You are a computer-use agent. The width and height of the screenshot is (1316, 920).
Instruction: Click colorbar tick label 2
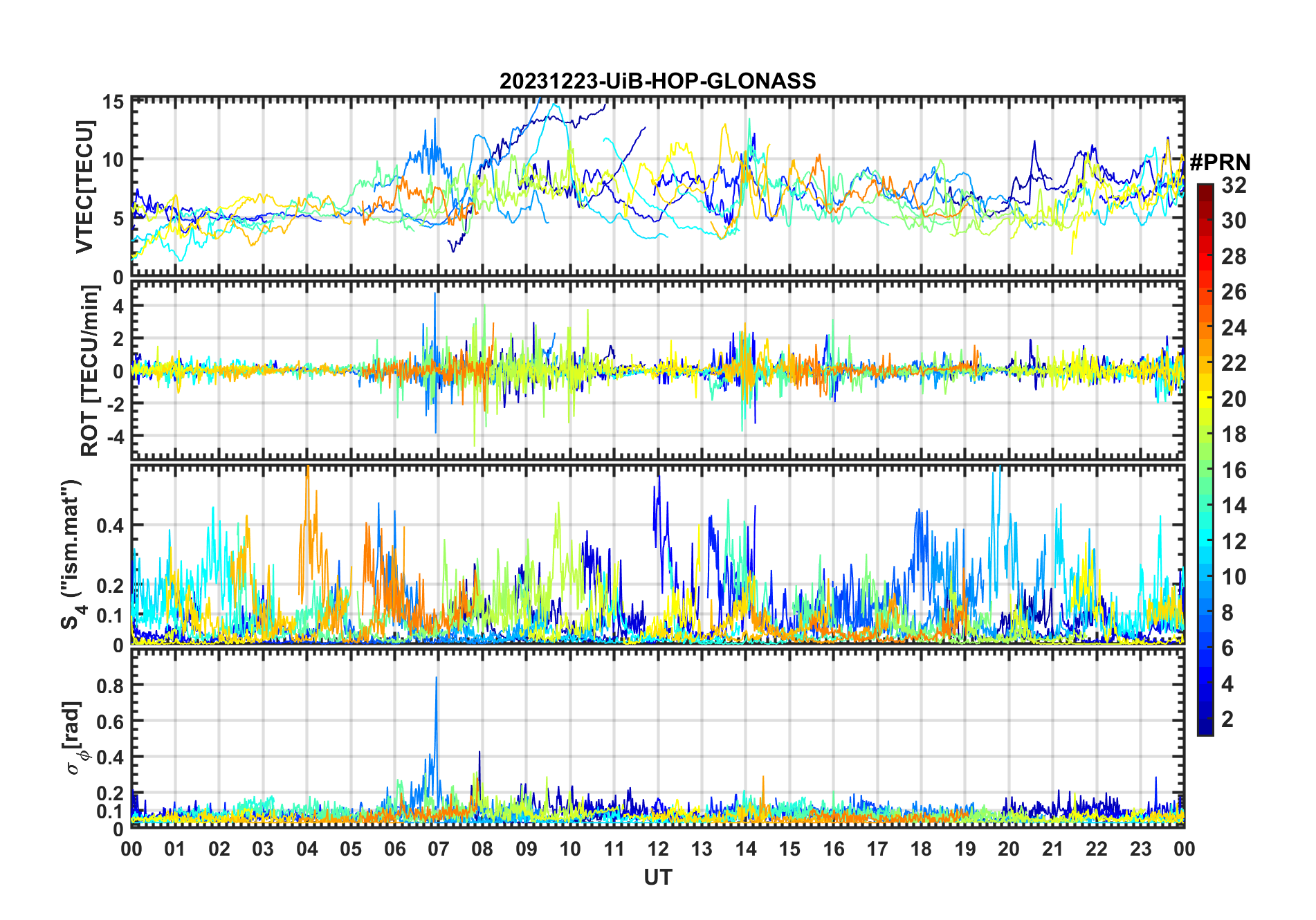point(1227,719)
